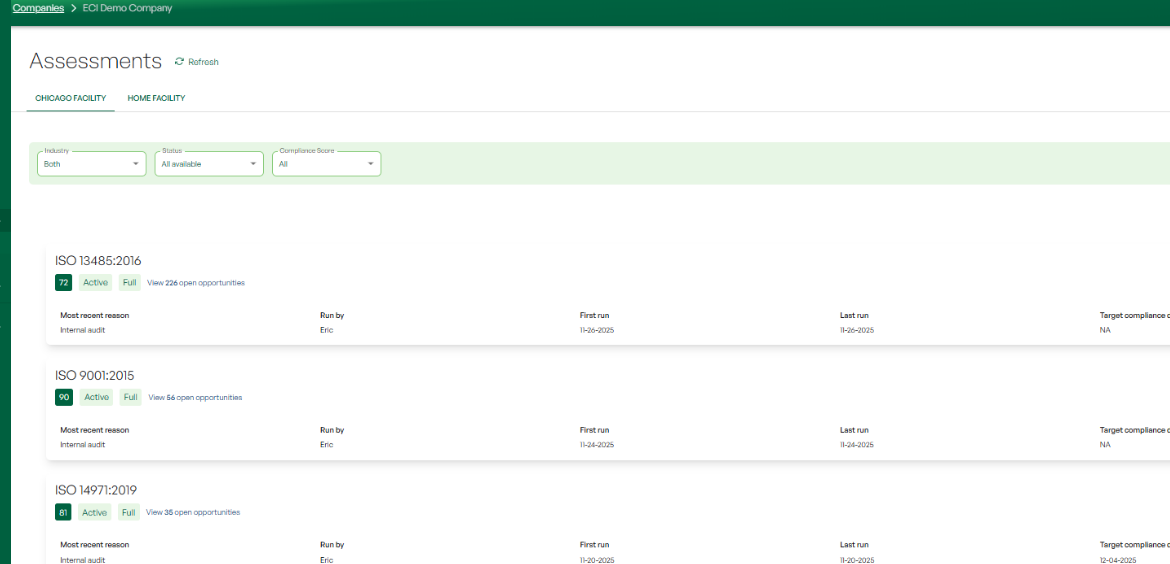Select Internal audit reason in ISO 13485:2016 card
Viewport: 1170px width, 564px height.
(x=83, y=330)
